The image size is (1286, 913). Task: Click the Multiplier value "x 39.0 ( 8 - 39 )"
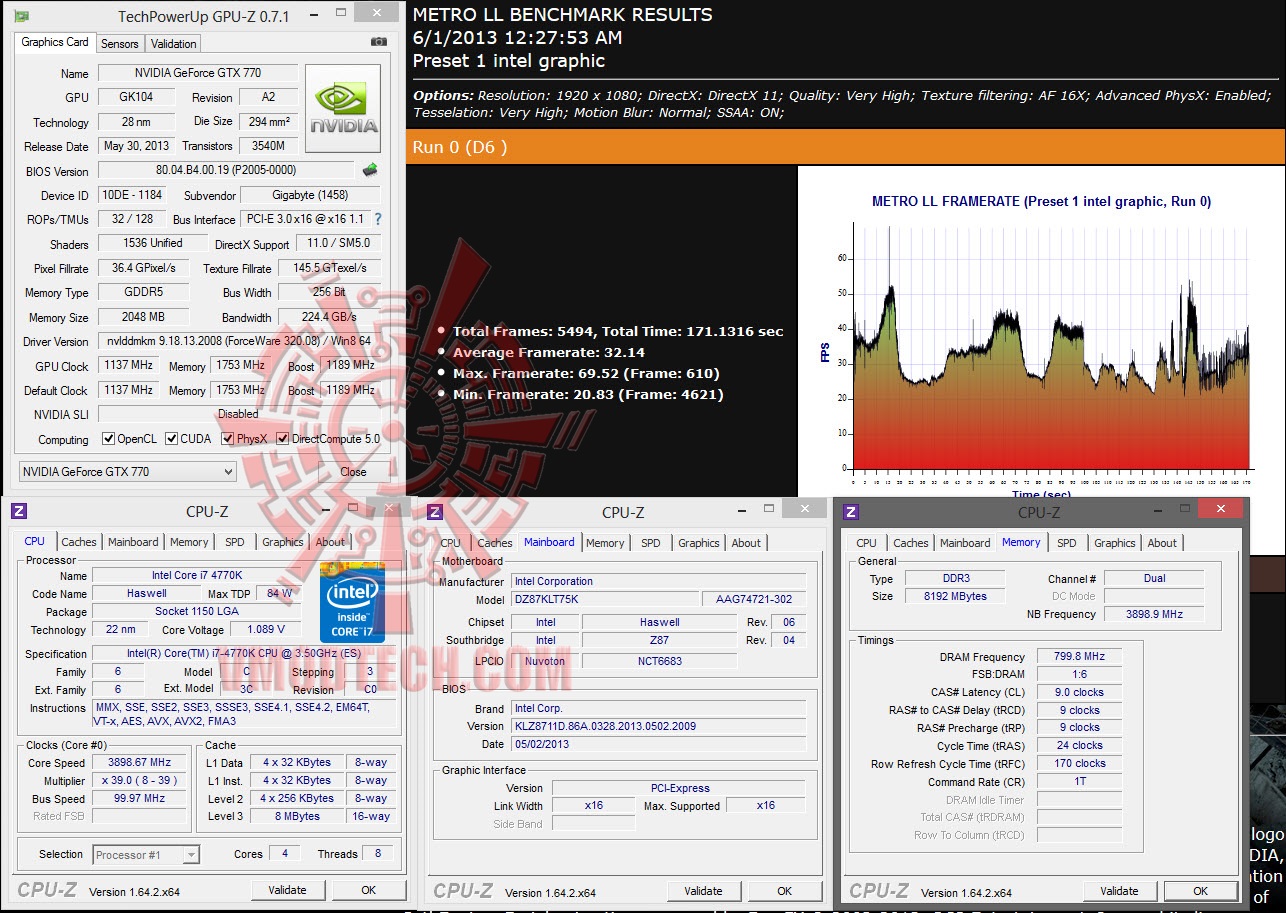tap(140, 781)
